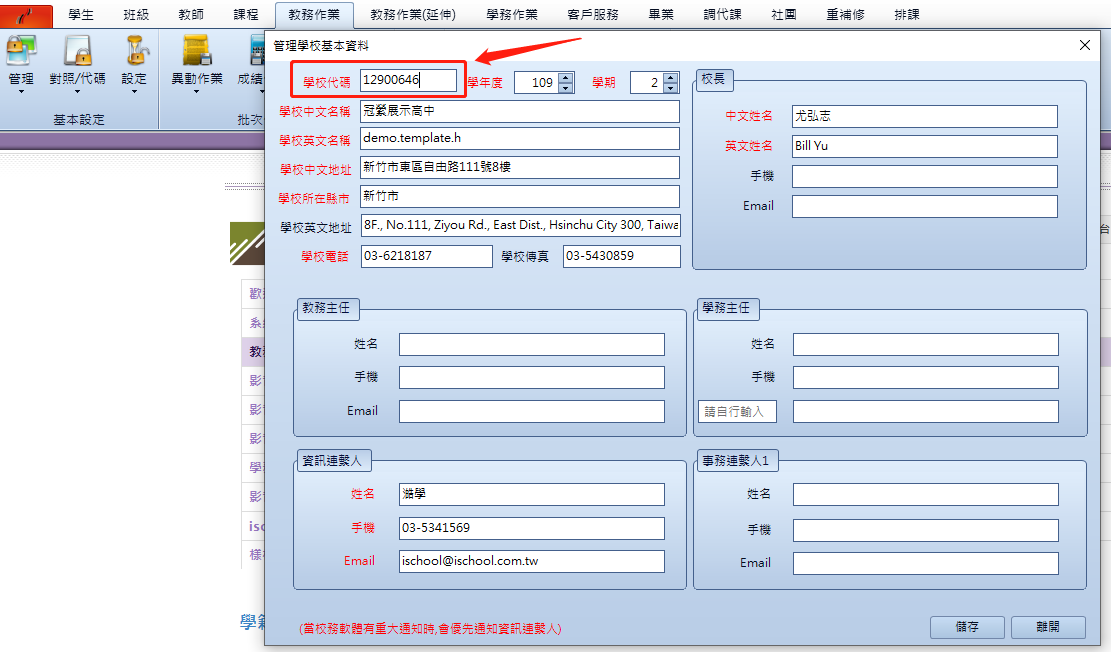Viewport: 1111px width, 652px height.
Task: Click the 教務主任 Email field
Action: (x=531, y=411)
